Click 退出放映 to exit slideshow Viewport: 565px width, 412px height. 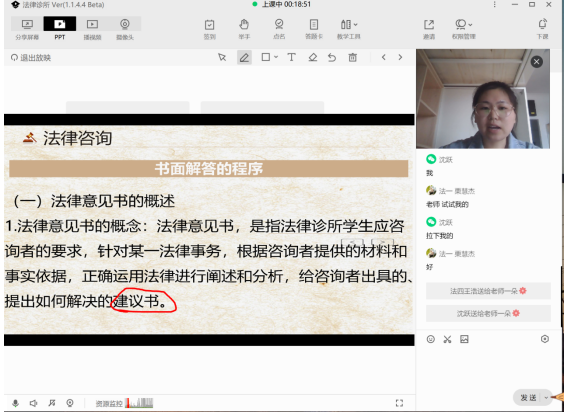click(x=31, y=58)
